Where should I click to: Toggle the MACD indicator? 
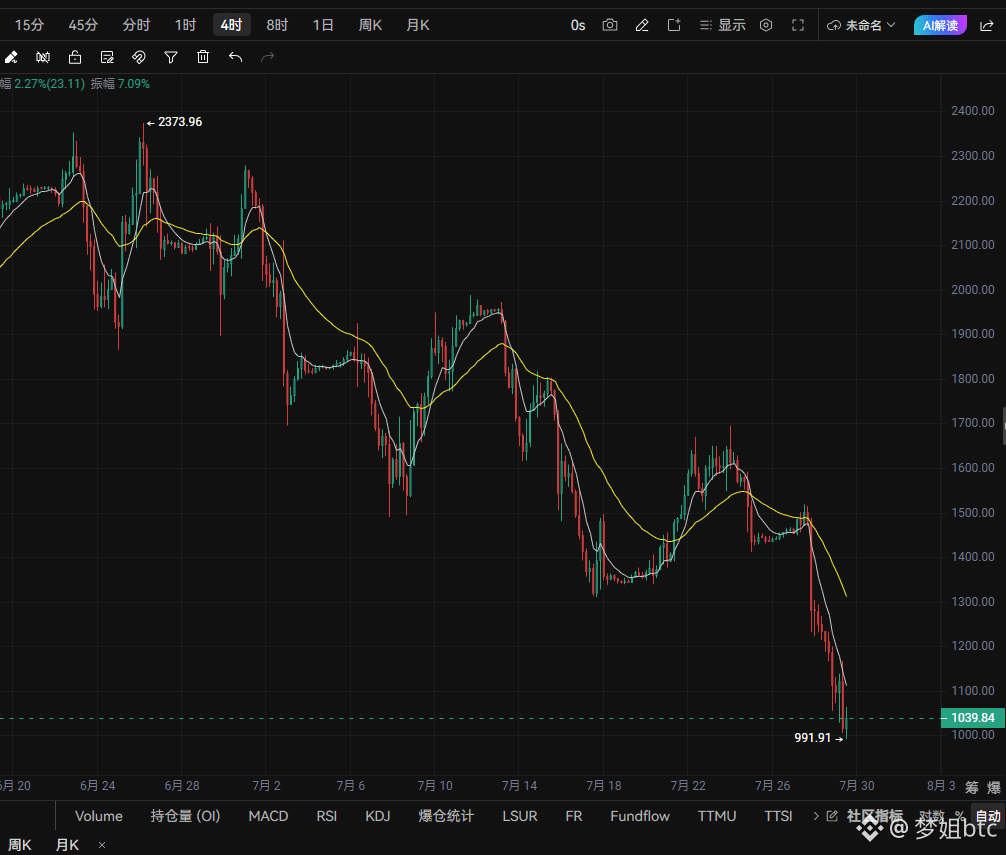[268, 816]
